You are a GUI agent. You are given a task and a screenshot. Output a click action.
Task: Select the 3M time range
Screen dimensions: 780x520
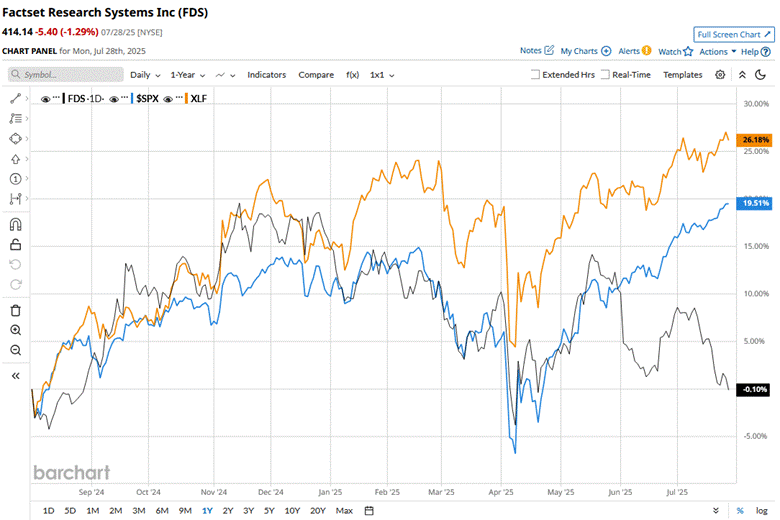(x=139, y=511)
